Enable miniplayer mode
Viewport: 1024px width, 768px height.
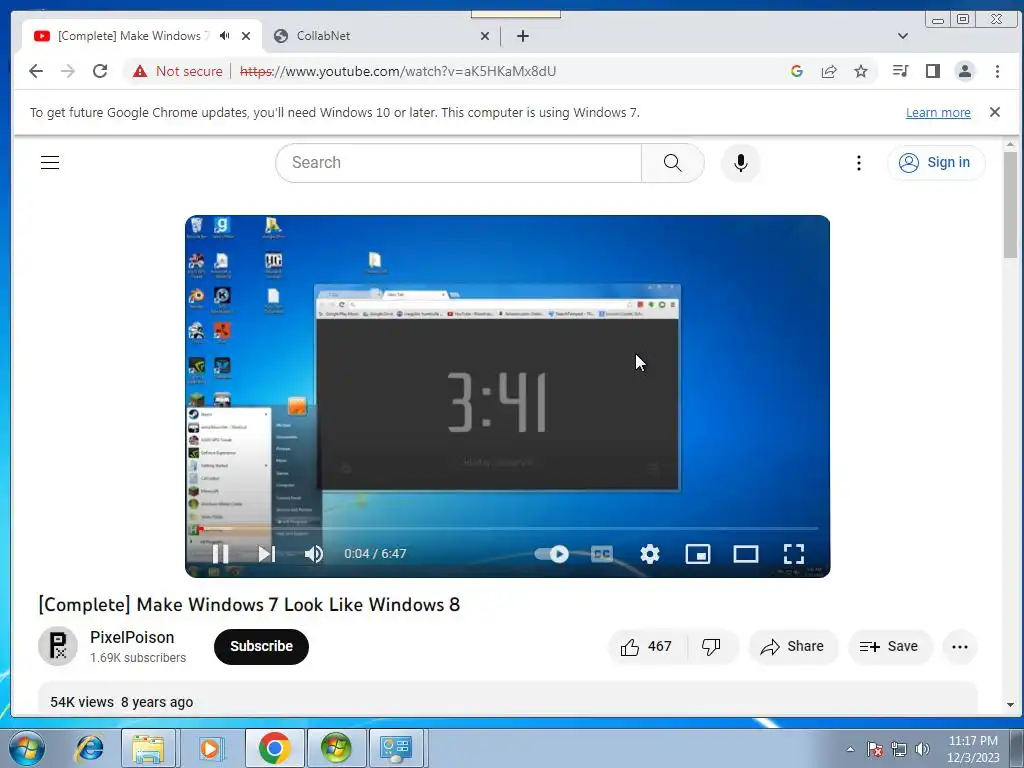click(x=697, y=554)
